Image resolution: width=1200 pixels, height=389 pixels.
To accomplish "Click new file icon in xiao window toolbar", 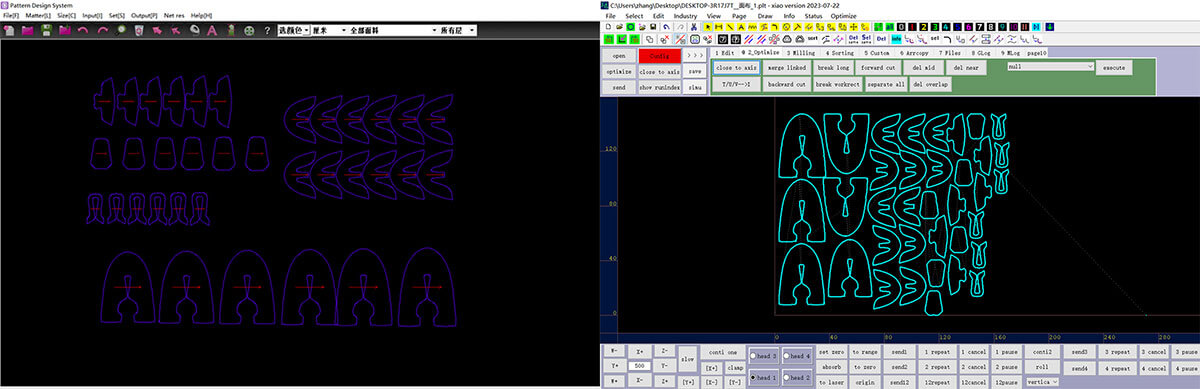I will click(608, 27).
